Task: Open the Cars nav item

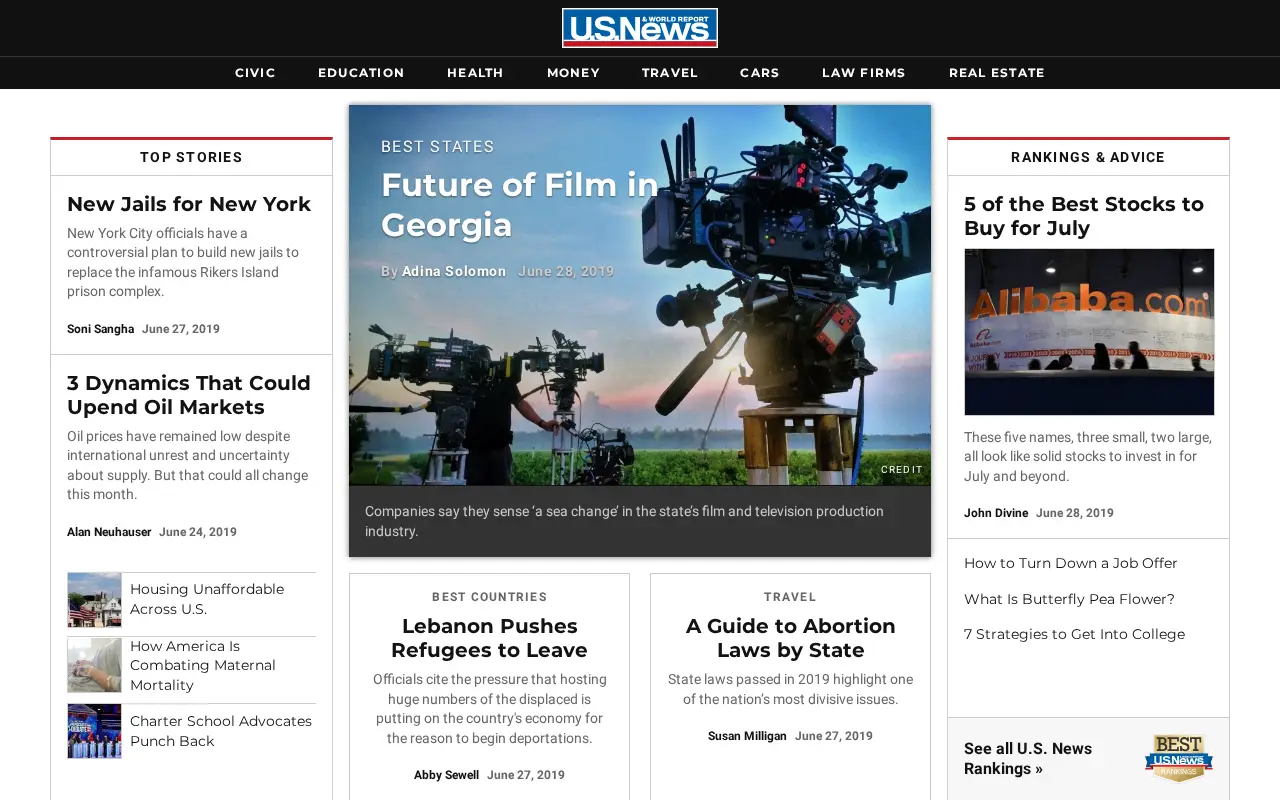Action: point(760,73)
